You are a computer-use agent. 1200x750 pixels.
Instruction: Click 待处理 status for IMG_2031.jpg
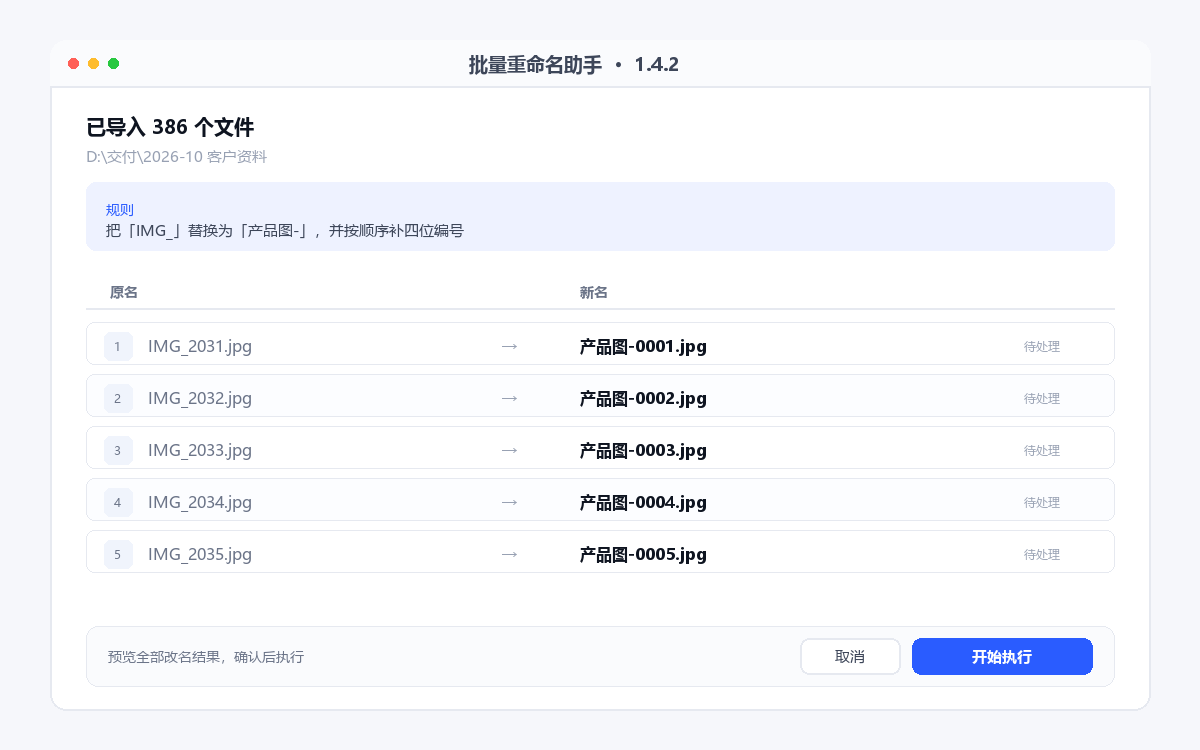pyautogui.click(x=1041, y=347)
